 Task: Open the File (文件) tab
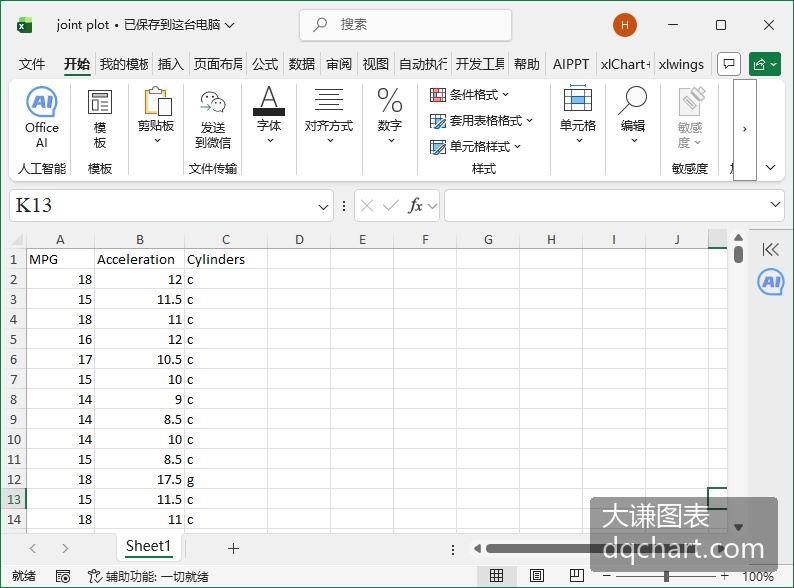point(32,64)
